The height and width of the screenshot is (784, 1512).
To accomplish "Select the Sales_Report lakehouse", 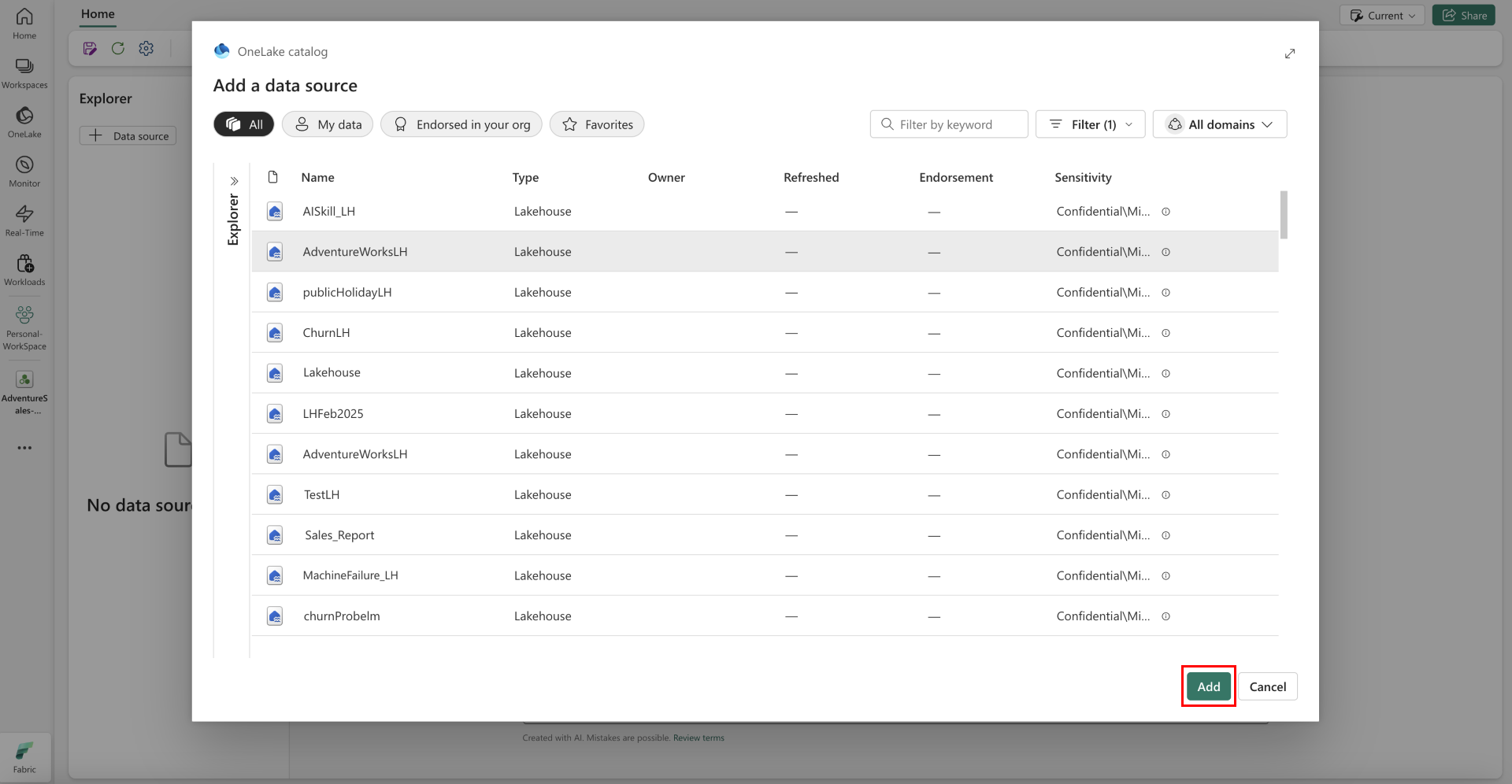I will [765, 535].
